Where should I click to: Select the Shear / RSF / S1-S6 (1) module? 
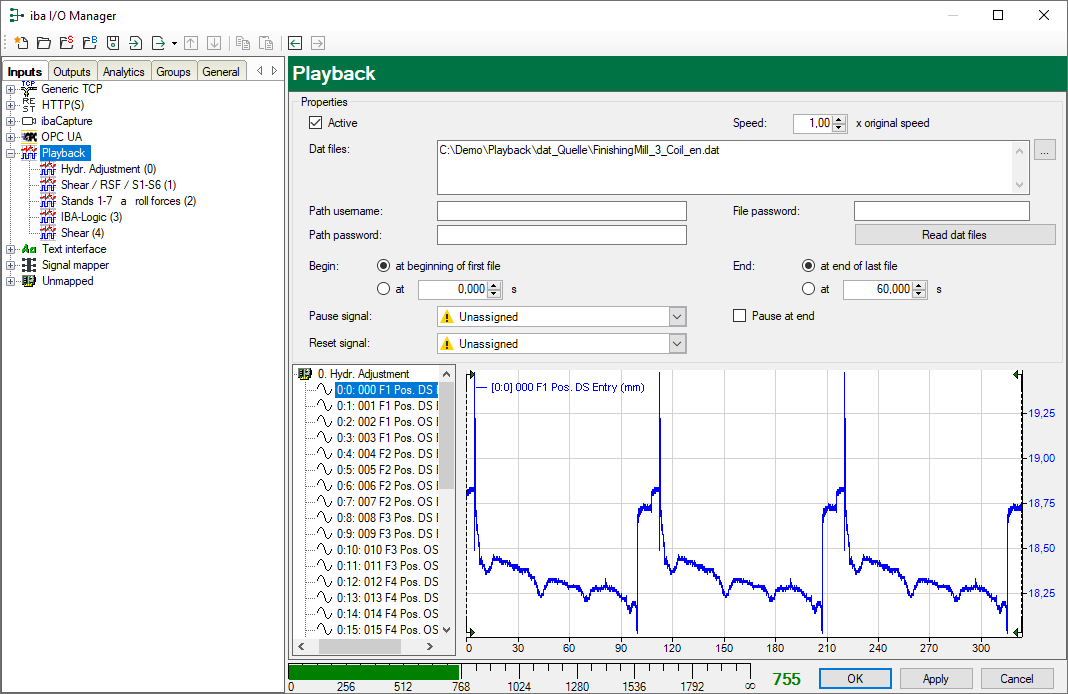118,185
